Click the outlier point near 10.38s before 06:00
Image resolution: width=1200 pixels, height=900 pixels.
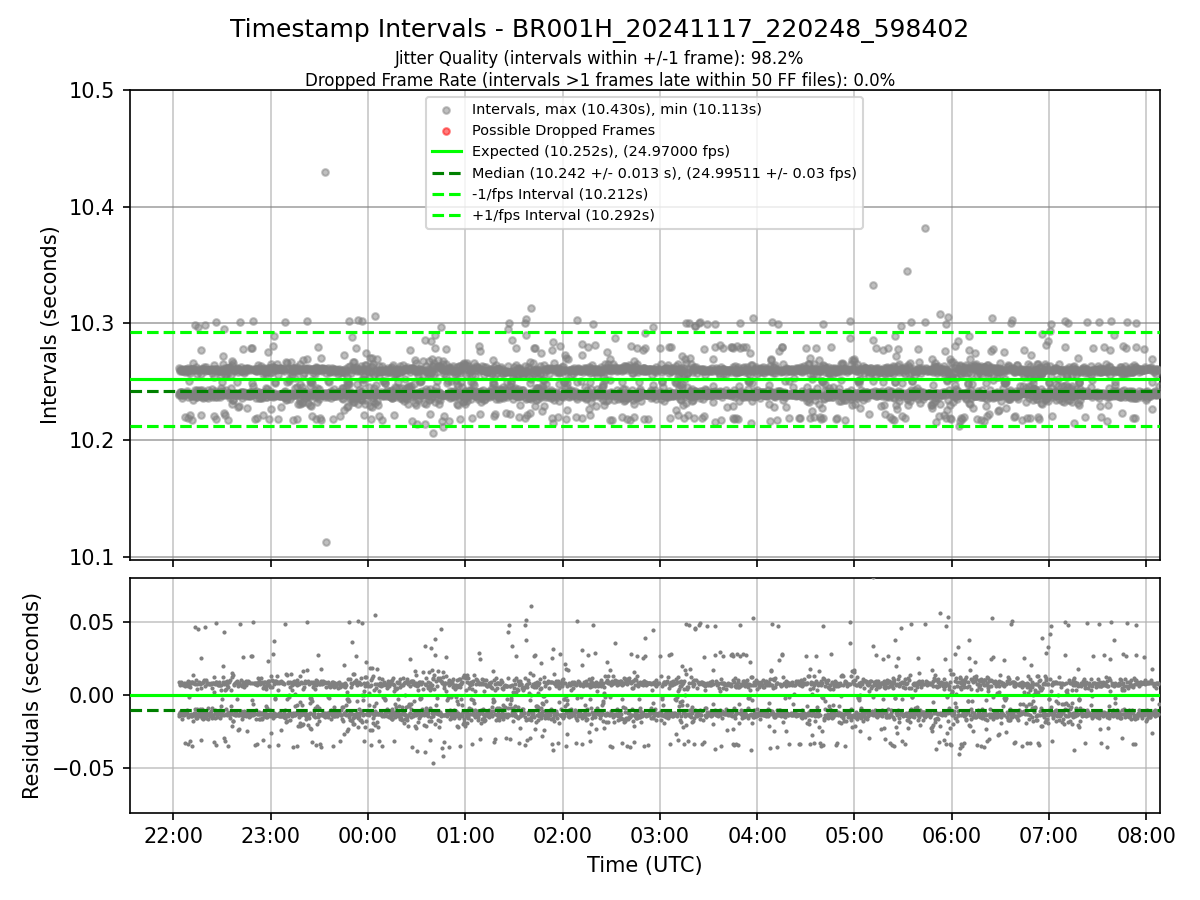[925, 228]
